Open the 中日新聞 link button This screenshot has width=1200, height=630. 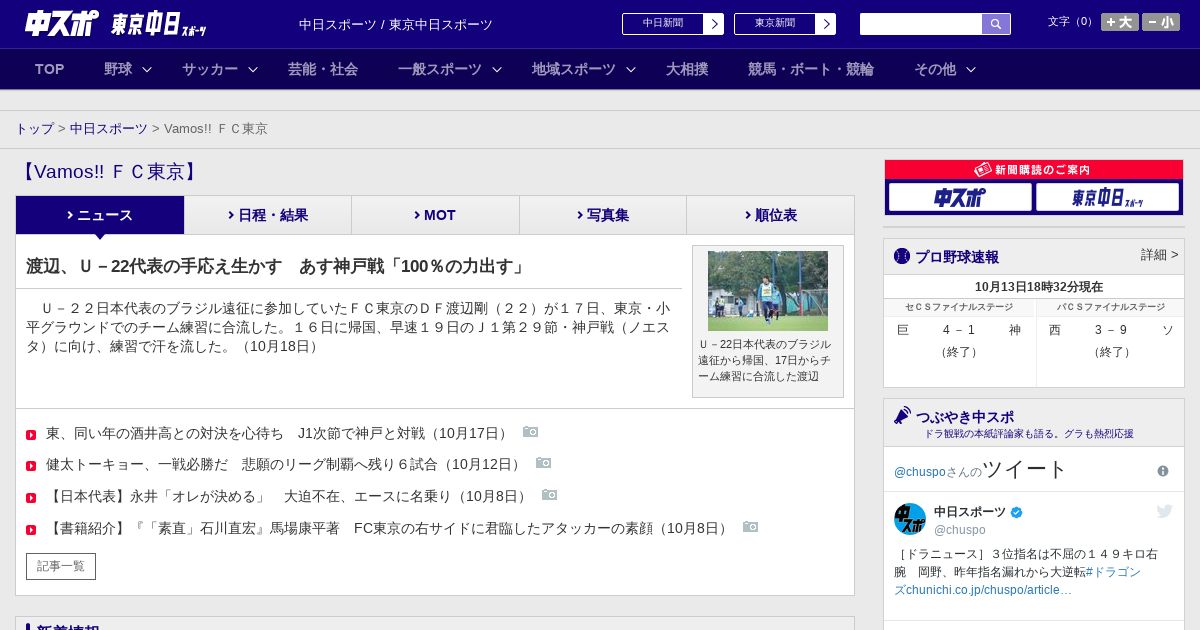pyautogui.click(x=673, y=24)
